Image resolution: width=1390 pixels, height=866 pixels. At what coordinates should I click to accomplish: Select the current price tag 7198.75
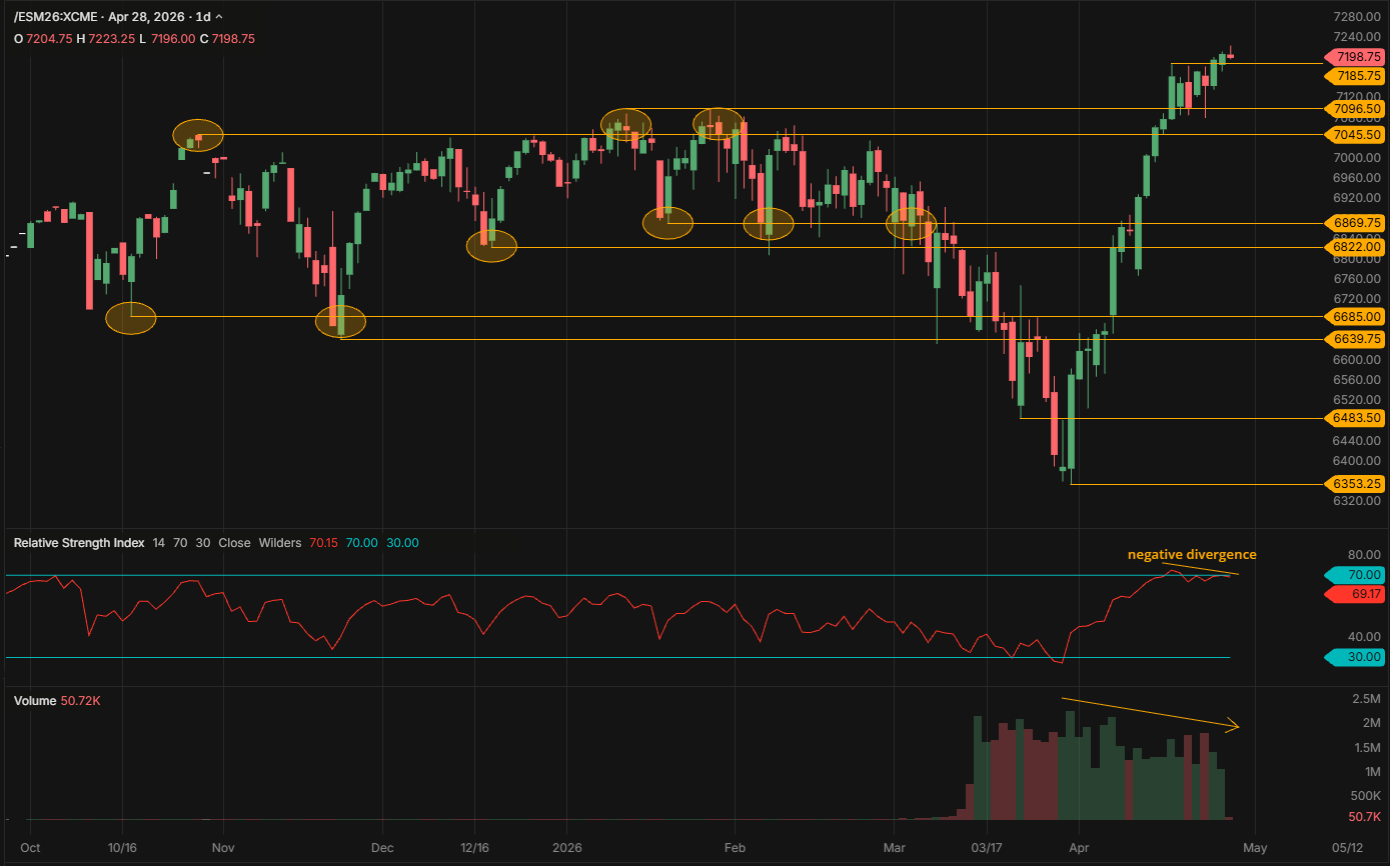1355,57
